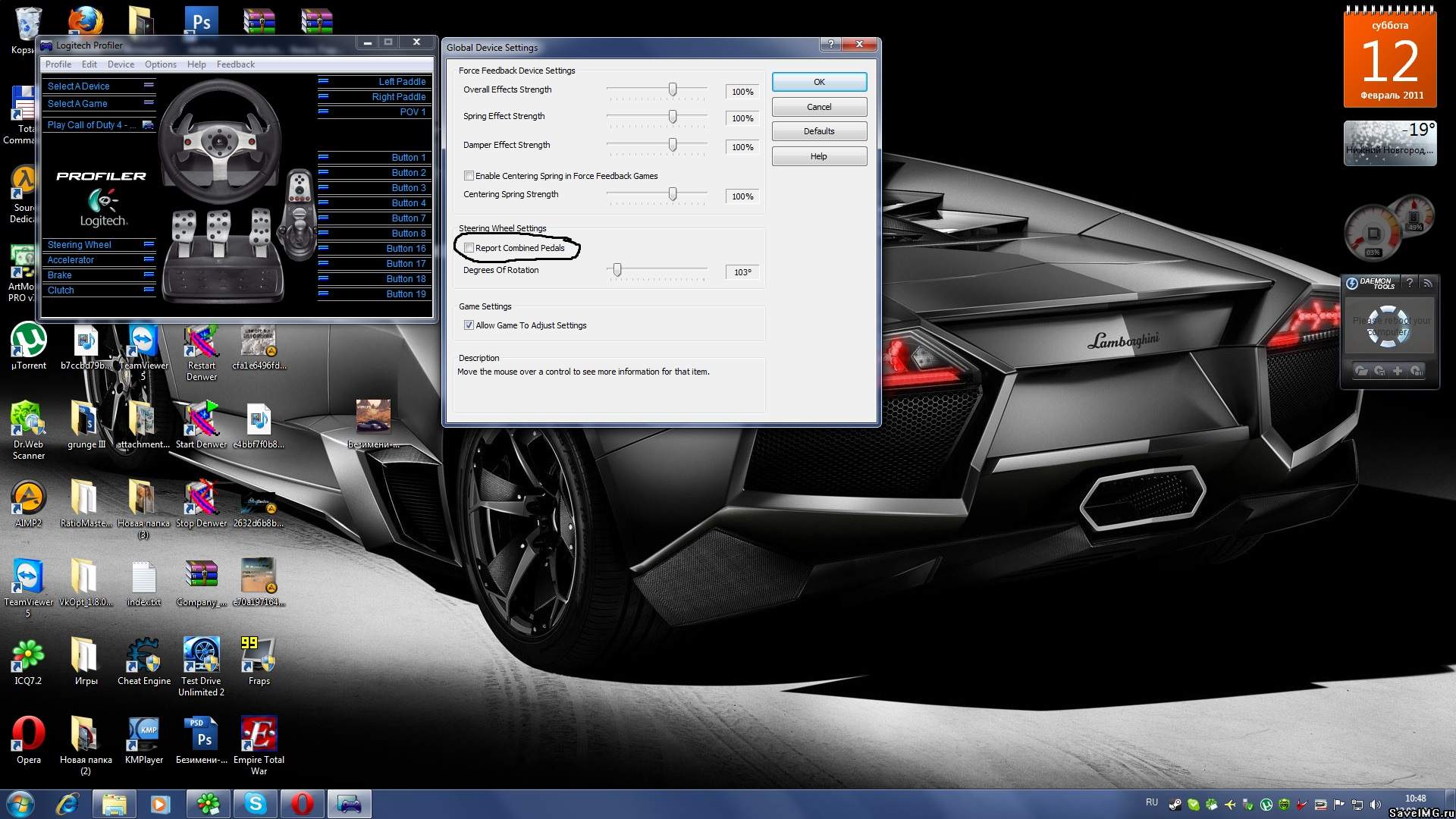
Task: Click the Button 19 assignment entry
Action: tap(373, 293)
